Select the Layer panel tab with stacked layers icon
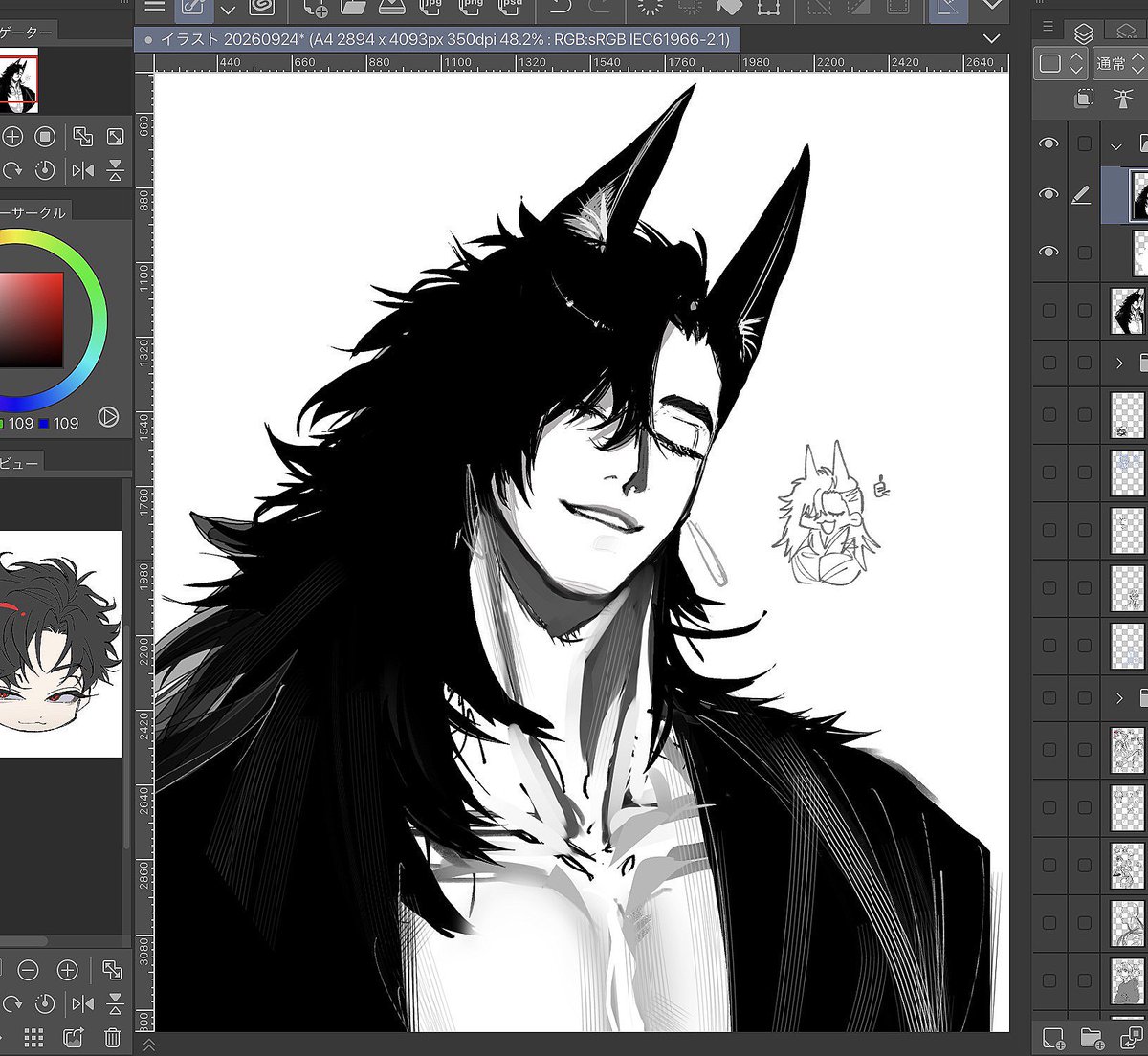1148x1056 pixels. [x=1083, y=33]
